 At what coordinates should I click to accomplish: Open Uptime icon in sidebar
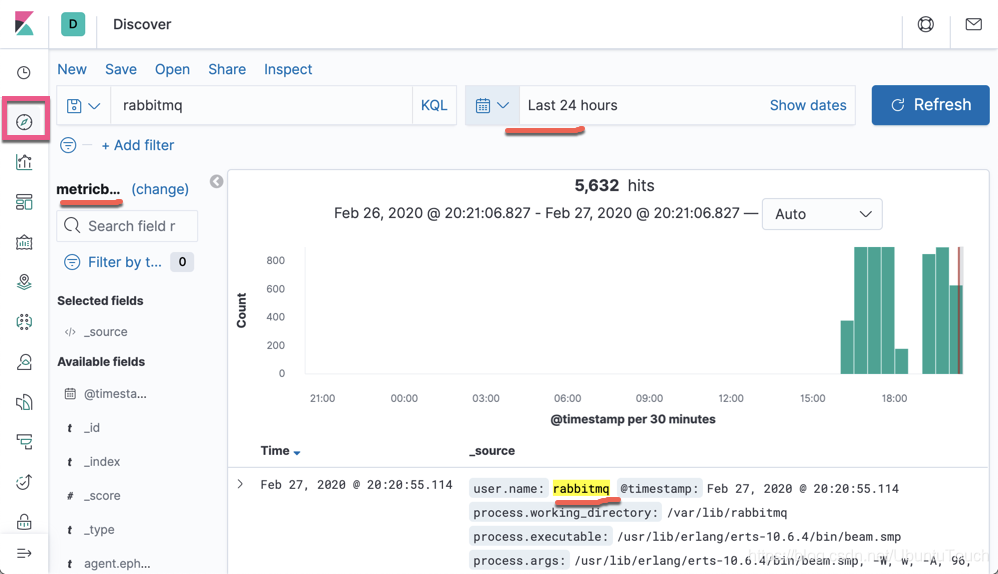[x=24, y=482]
